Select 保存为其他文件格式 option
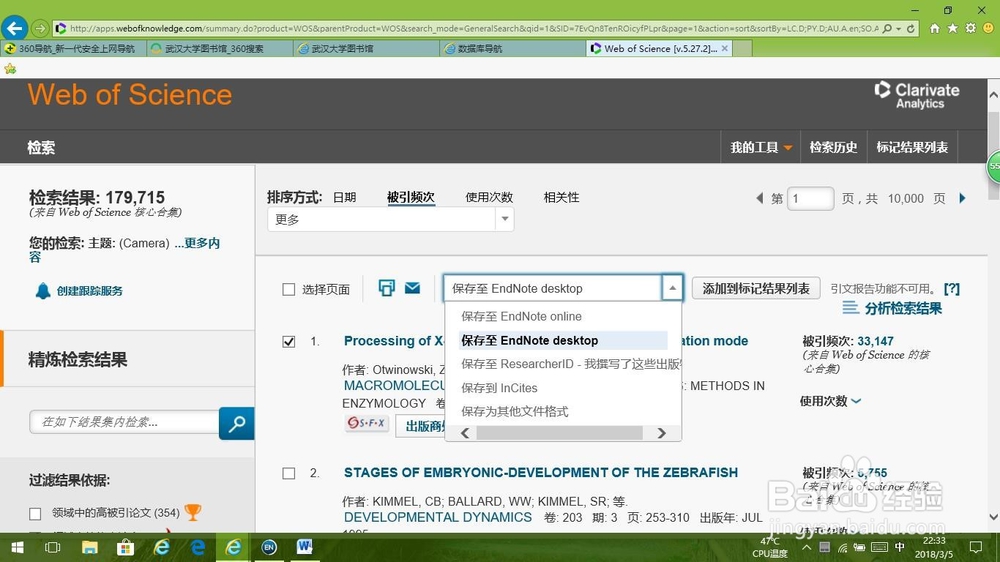Viewport: 1000px width, 562px height. click(x=515, y=411)
